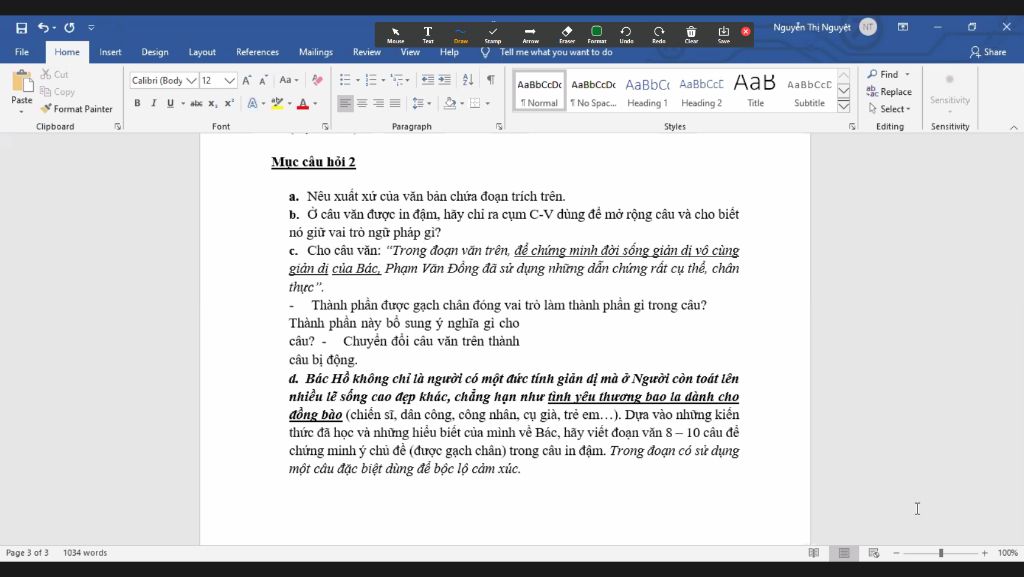Image resolution: width=1024 pixels, height=577 pixels.
Task: Apply superscript formatting
Action: [229, 103]
